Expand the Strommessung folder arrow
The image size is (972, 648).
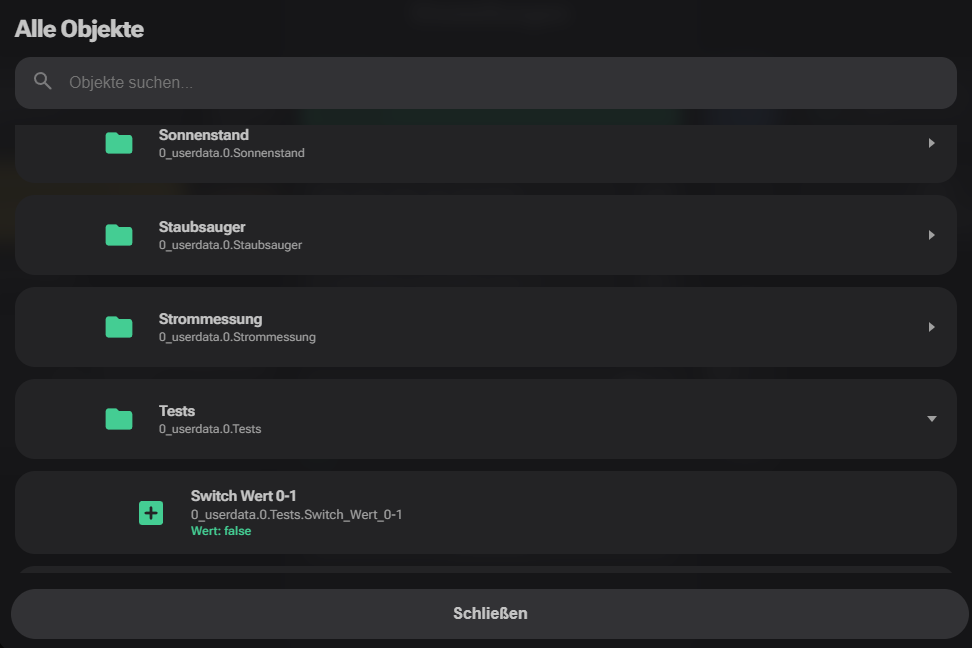[x=931, y=327]
